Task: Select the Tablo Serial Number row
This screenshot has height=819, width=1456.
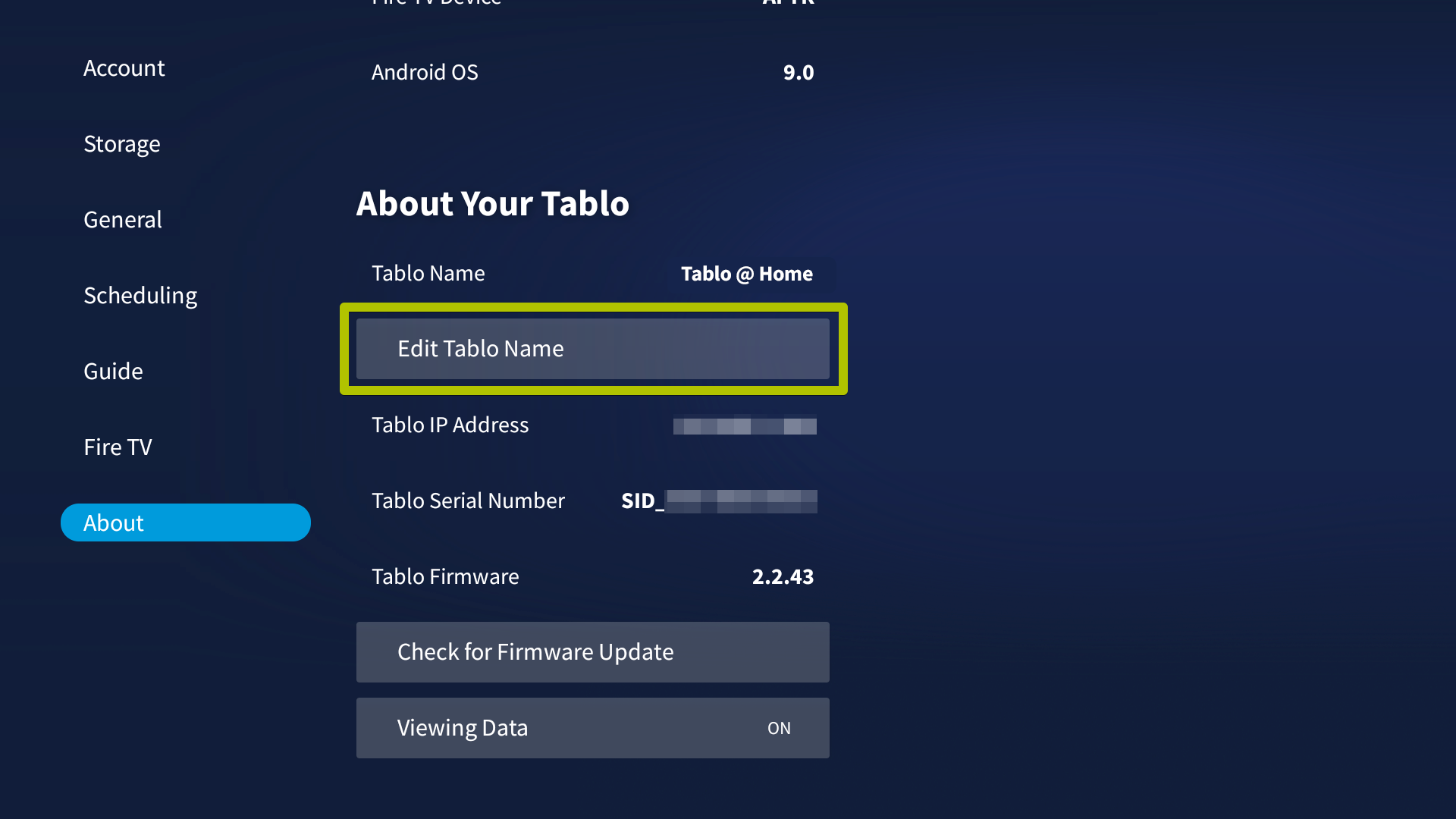Action: (x=593, y=500)
